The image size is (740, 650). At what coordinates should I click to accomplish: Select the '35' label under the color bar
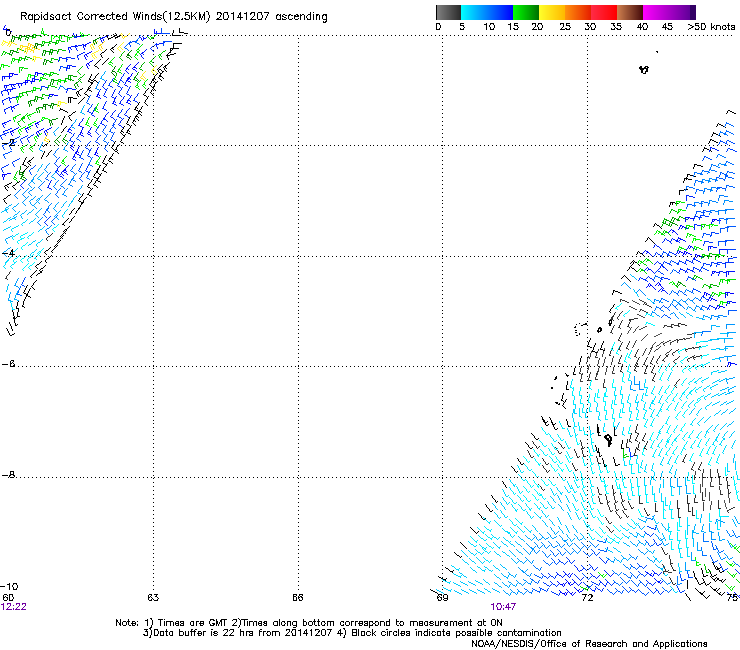[x=616, y=27]
